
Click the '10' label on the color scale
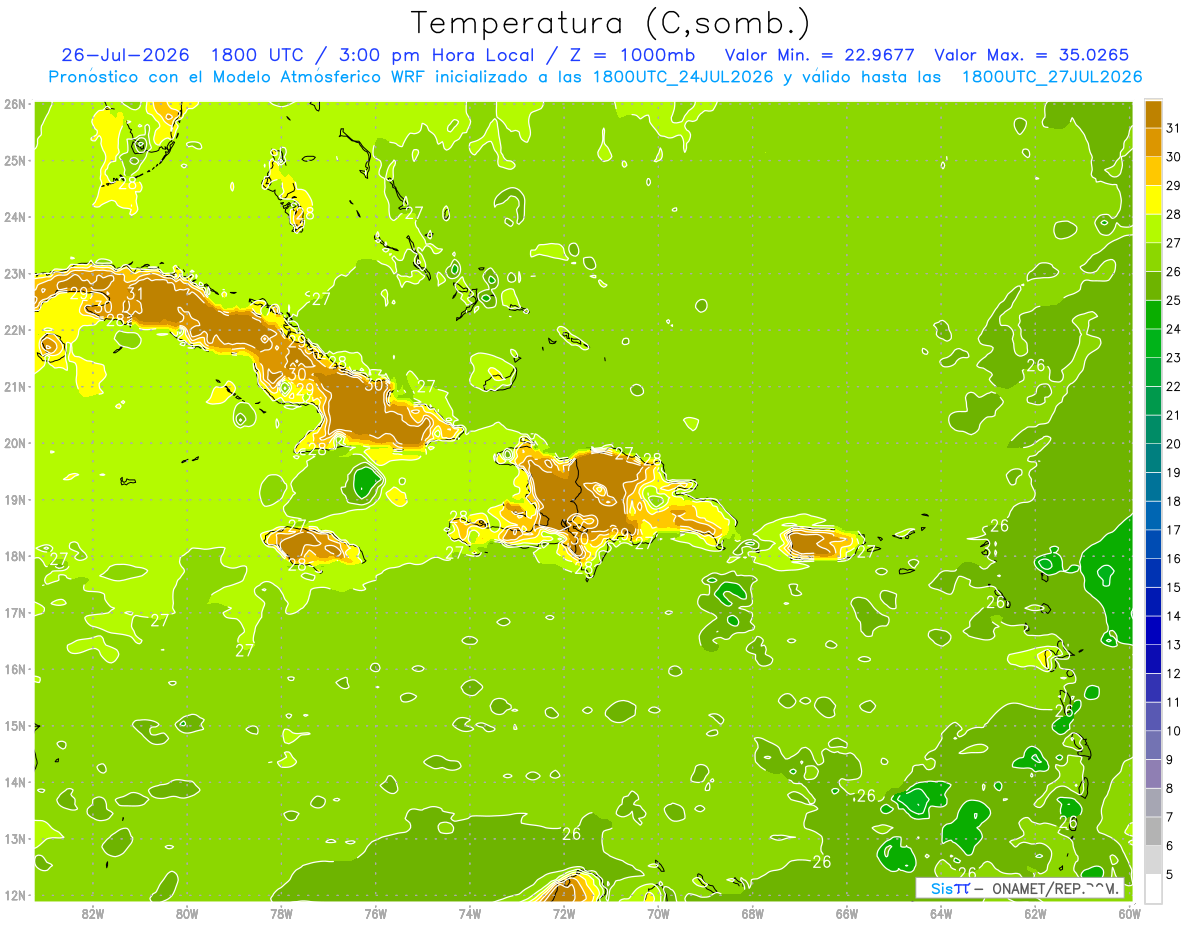tap(1173, 731)
